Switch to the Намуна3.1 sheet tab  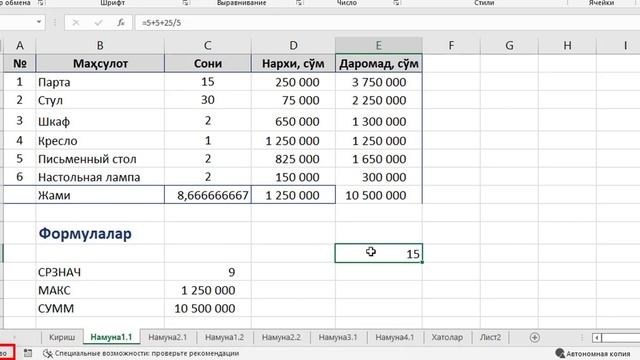[338, 337]
